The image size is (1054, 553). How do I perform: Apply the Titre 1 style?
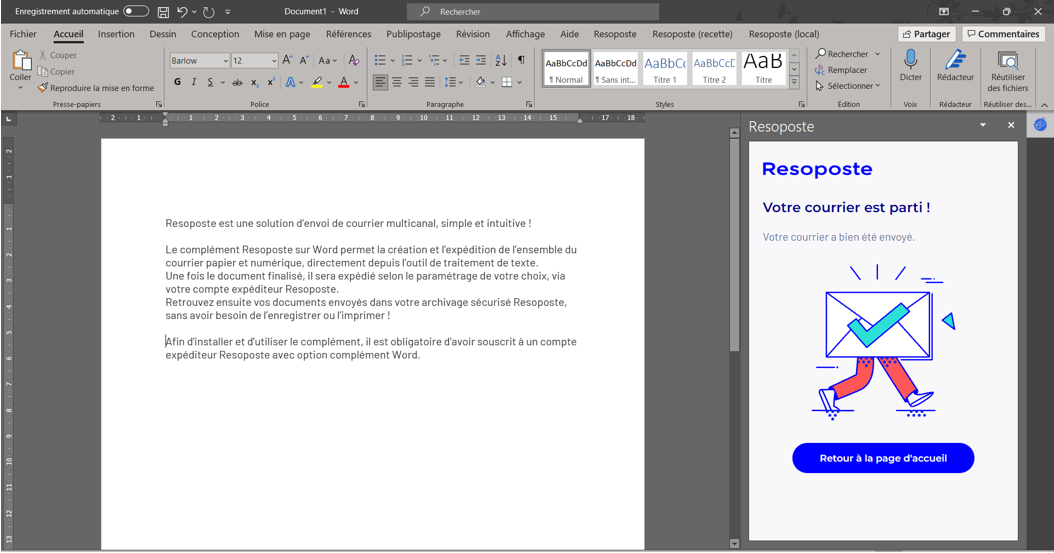(x=665, y=69)
